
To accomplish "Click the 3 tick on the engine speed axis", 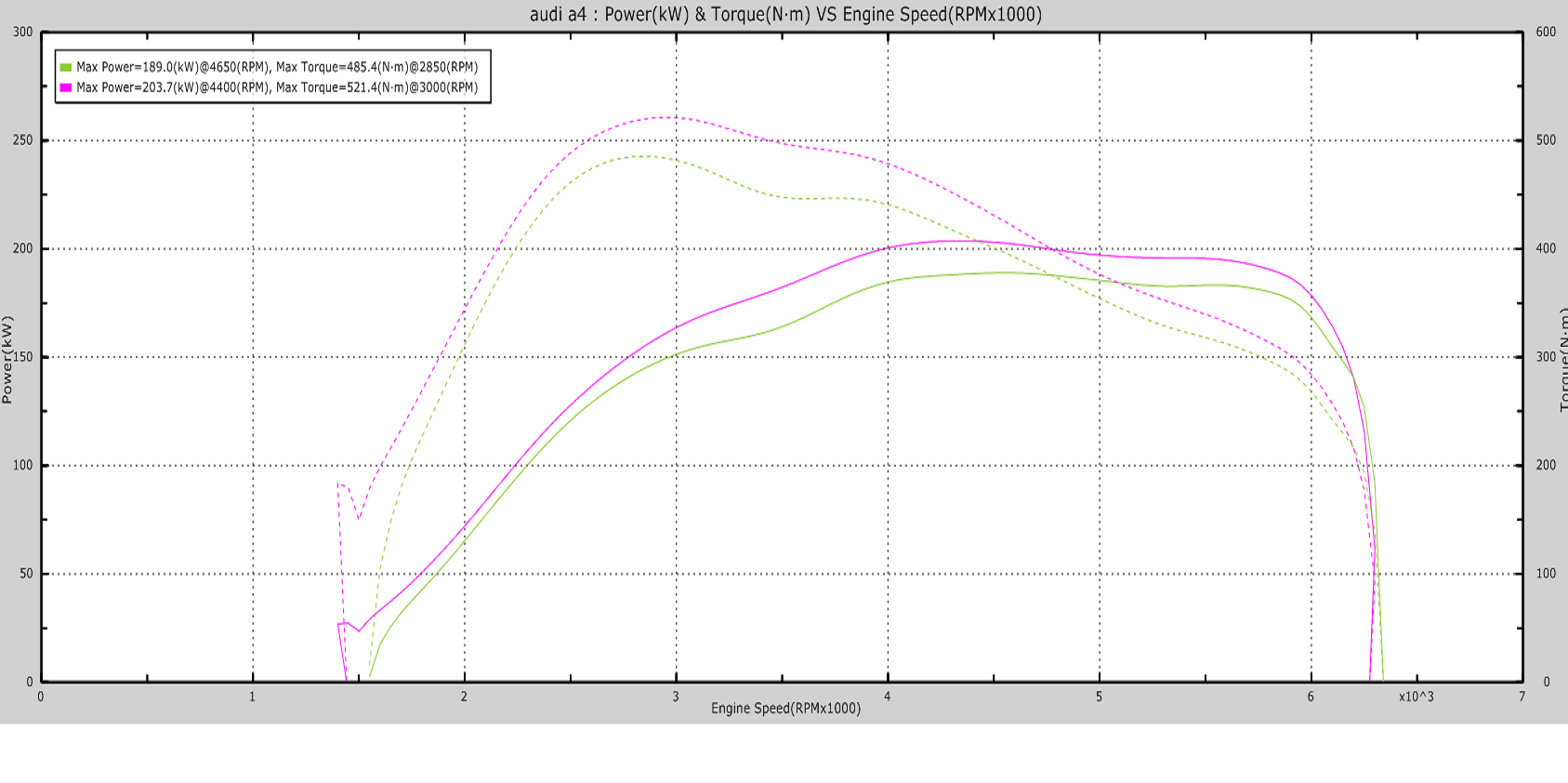I will (x=676, y=697).
